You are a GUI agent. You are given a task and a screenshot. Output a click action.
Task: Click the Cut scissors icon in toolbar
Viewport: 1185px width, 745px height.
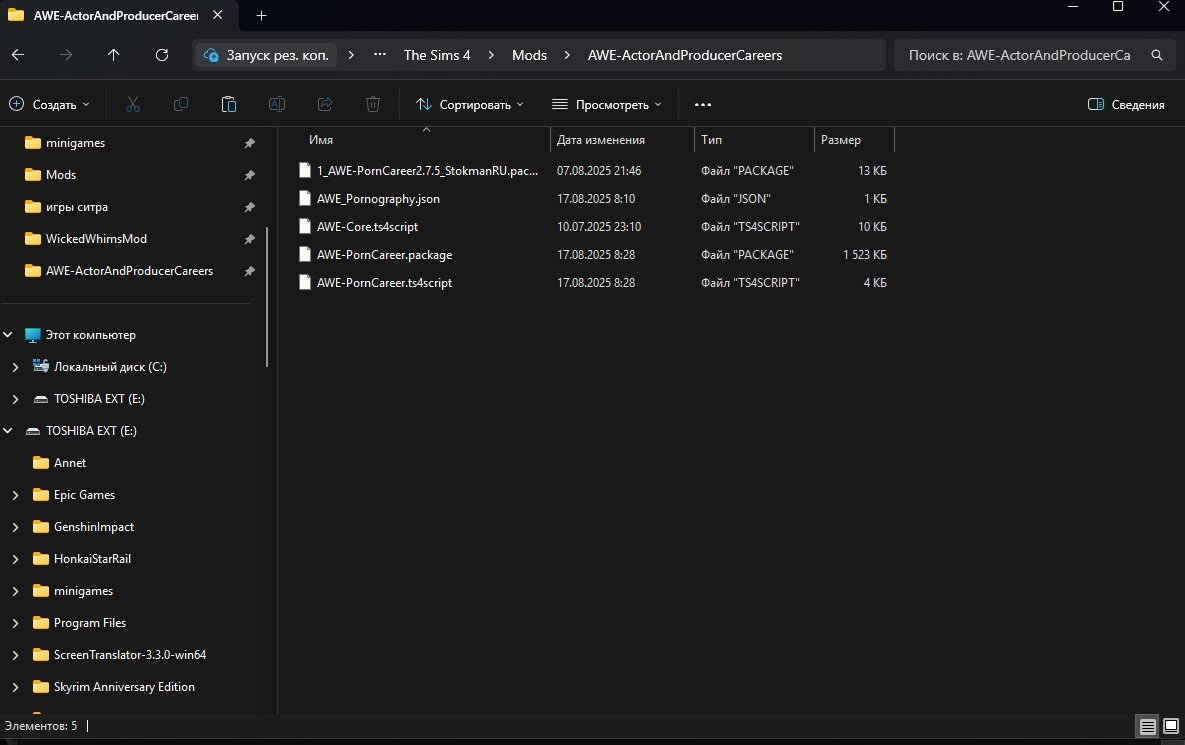(133, 104)
